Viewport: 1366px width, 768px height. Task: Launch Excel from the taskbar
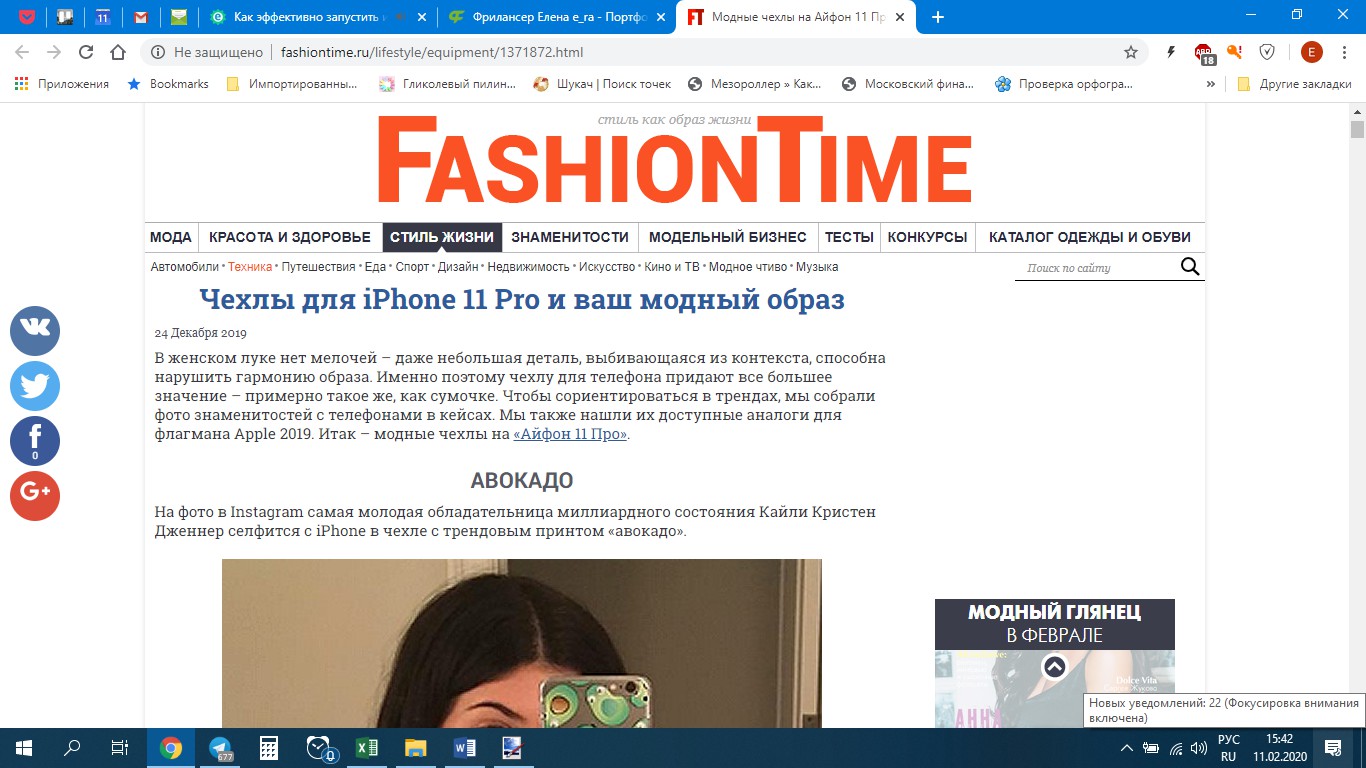(x=367, y=747)
